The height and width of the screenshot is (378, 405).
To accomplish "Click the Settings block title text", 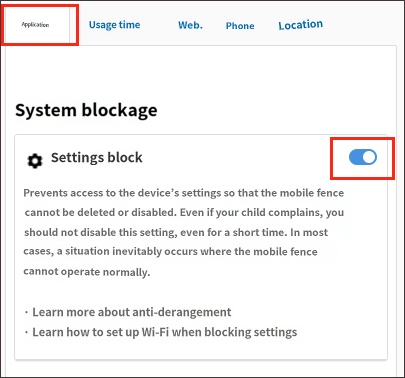I will 97,157.
